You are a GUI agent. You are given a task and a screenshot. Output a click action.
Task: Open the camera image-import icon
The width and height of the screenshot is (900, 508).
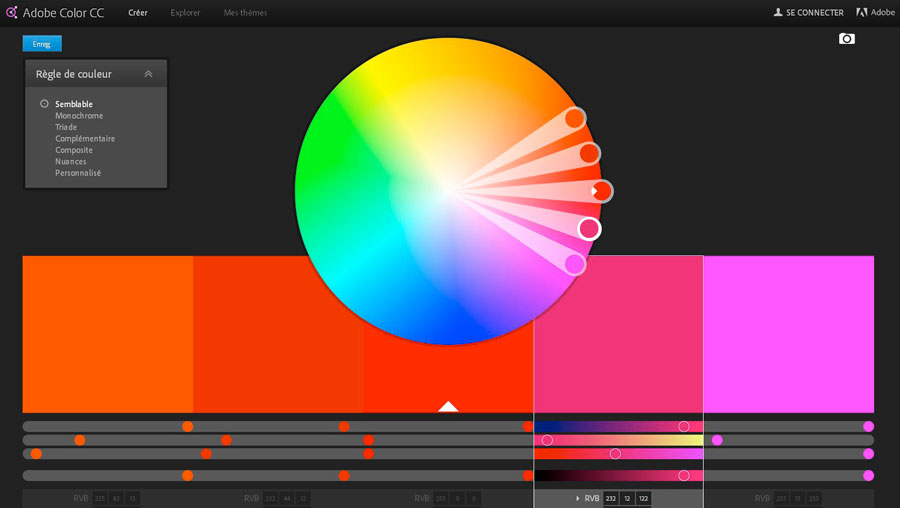[847, 38]
